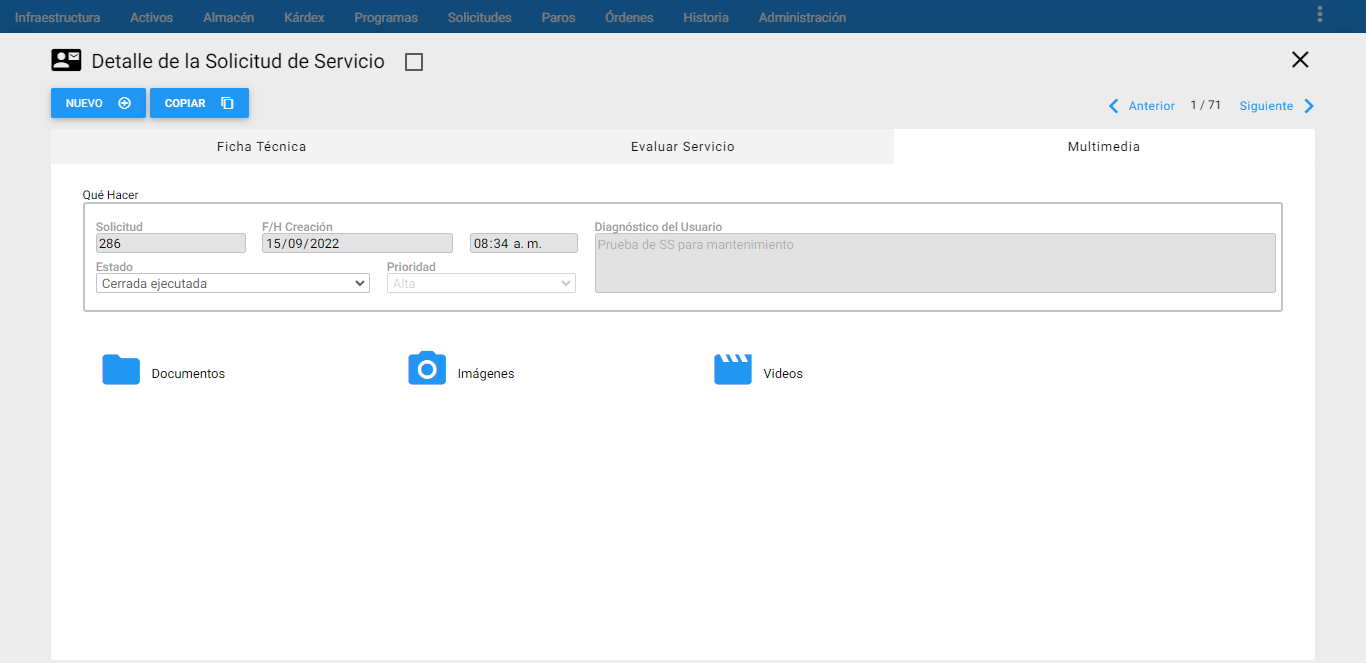Open the Solicitudes menu

coord(480,17)
